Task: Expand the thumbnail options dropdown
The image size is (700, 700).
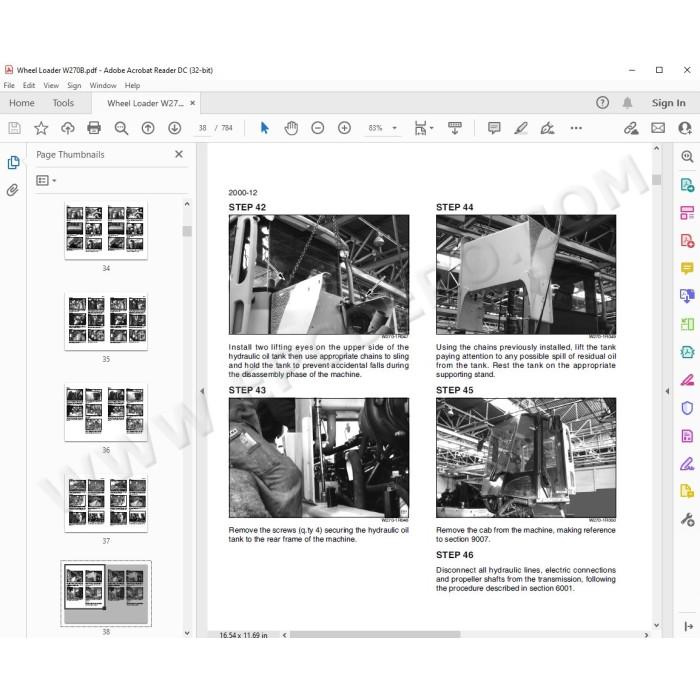Action: [x=46, y=180]
